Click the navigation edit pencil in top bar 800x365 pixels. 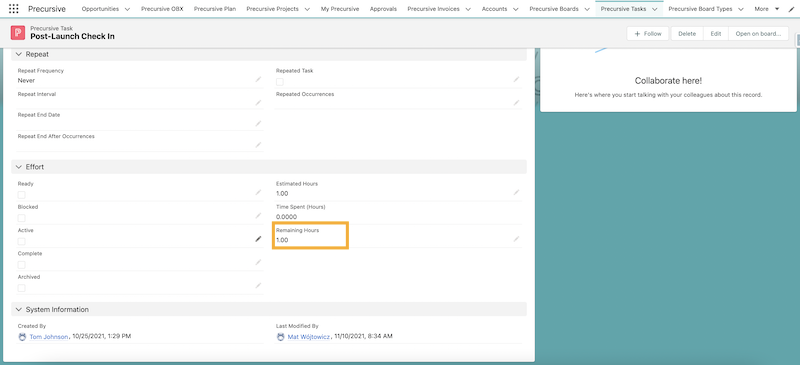[x=791, y=9]
